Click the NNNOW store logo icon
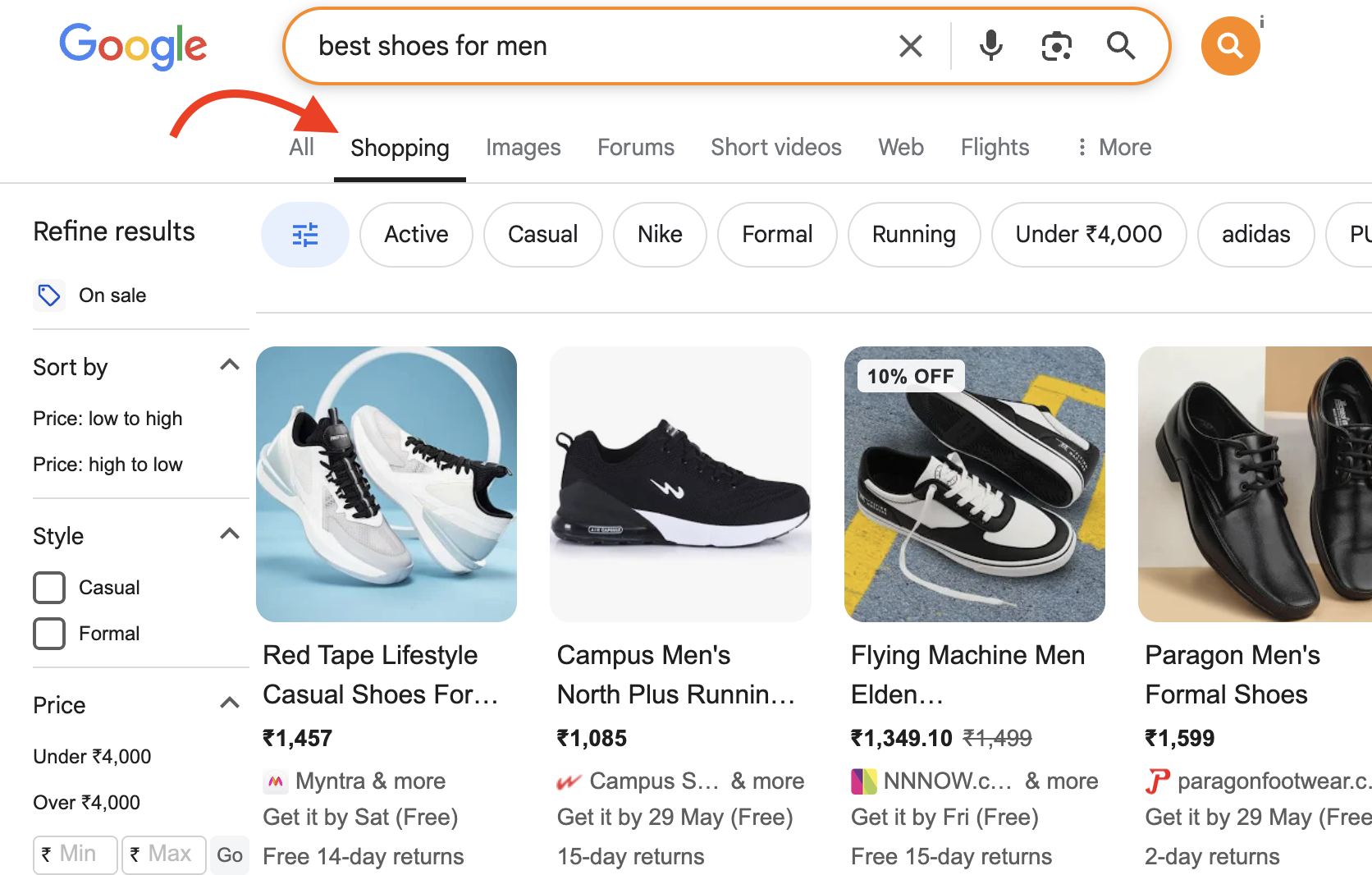The image size is (1372, 875). 864,781
